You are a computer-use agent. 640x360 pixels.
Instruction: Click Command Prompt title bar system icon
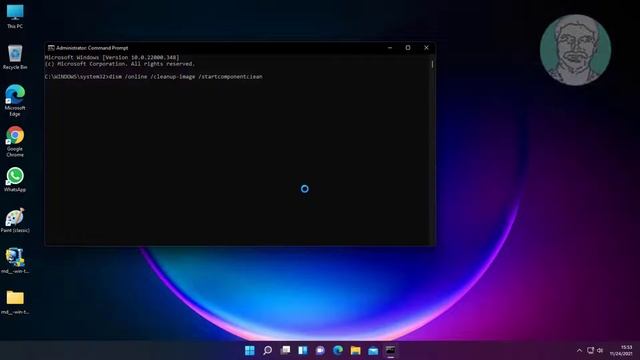(x=51, y=48)
